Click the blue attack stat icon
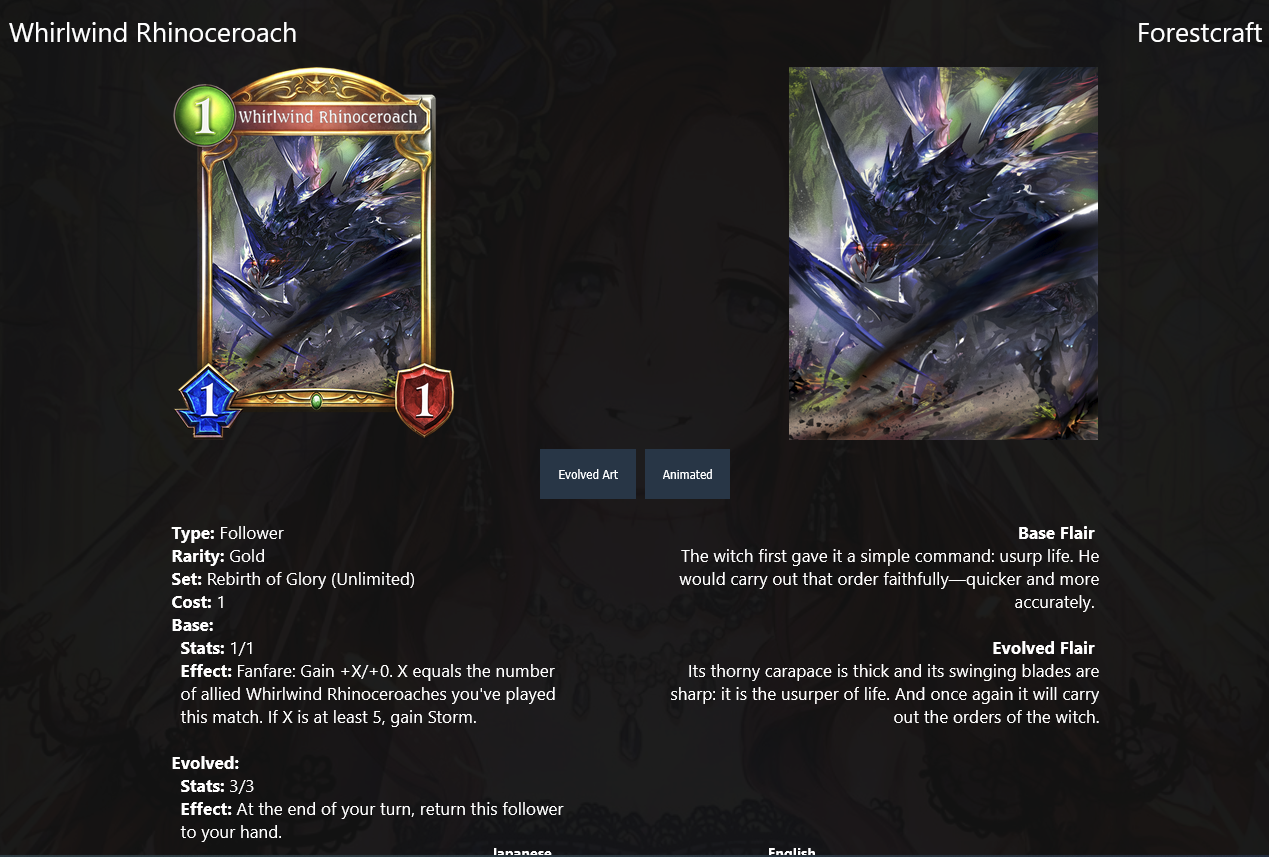This screenshot has height=857, width=1269. pyautogui.click(x=207, y=401)
